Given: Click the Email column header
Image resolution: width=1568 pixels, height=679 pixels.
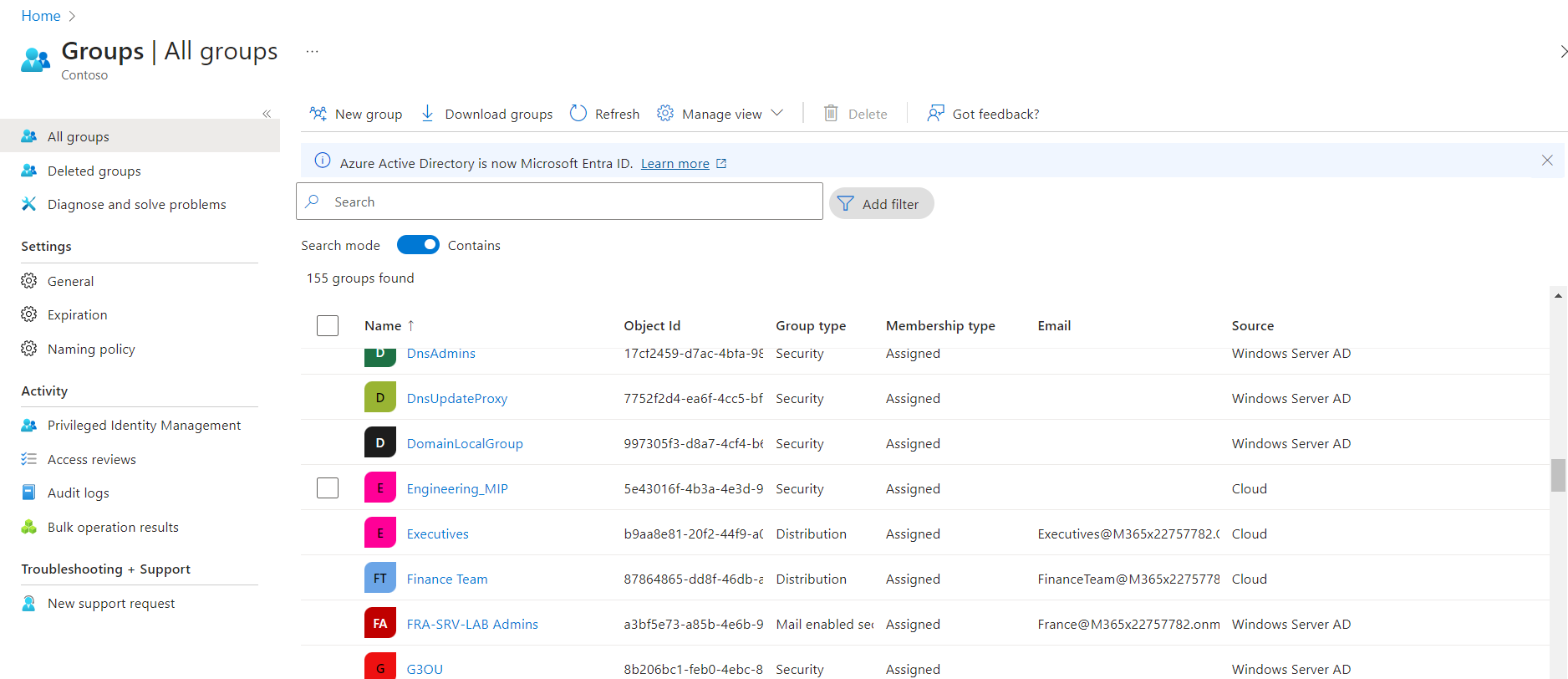Looking at the screenshot, I should pyautogui.click(x=1054, y=326).
